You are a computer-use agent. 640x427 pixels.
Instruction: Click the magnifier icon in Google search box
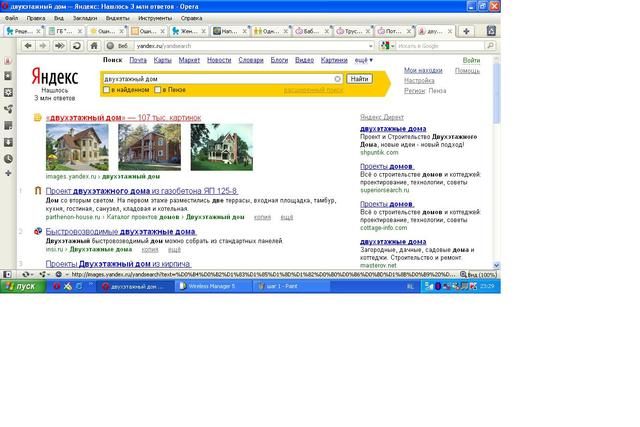pos(490,46)
